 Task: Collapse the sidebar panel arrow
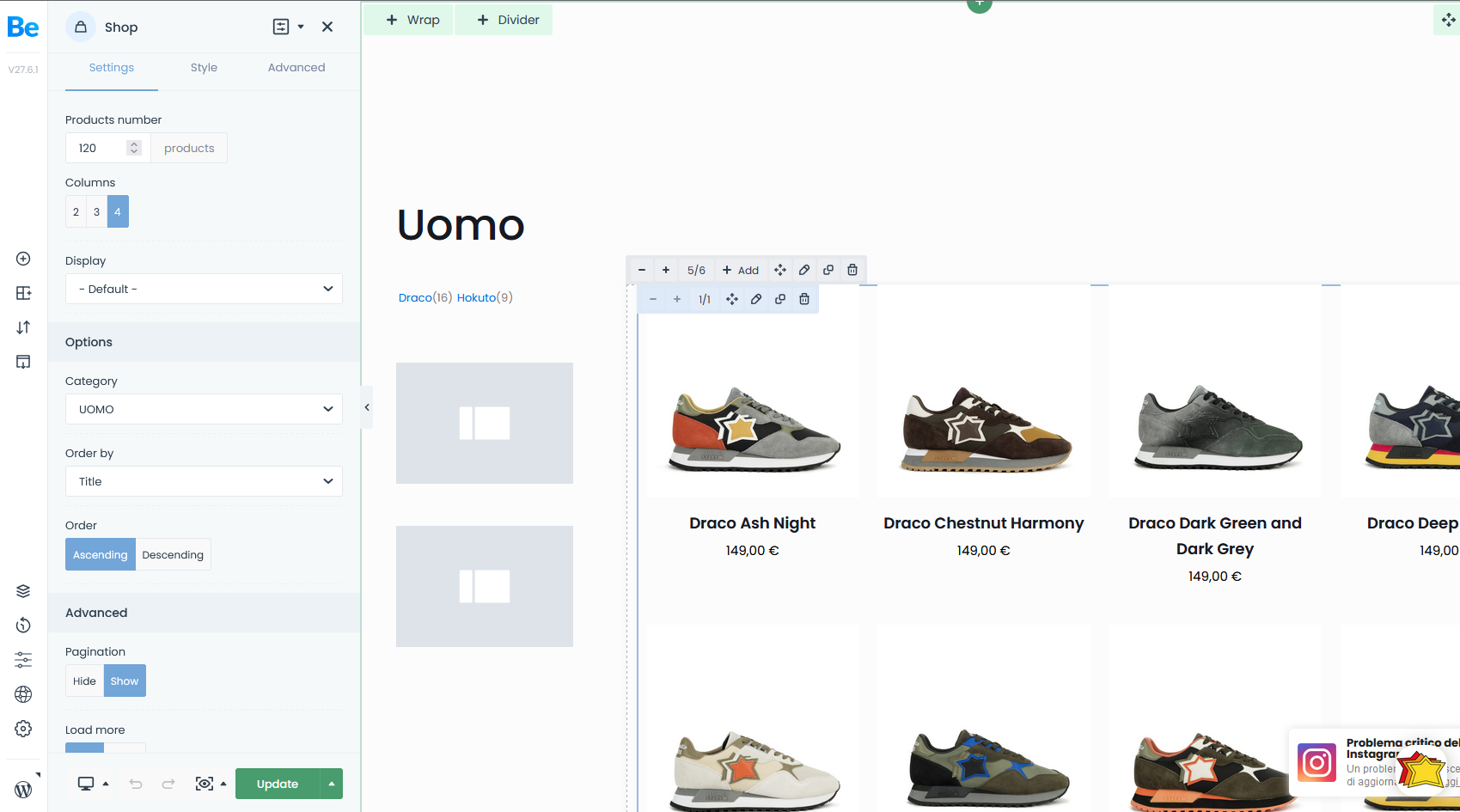(x=367, y=407)
